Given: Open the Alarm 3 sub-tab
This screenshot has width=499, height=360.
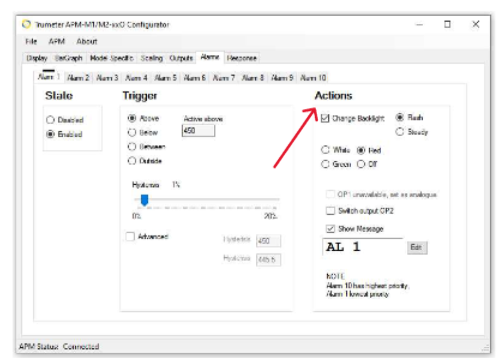Looking at the screenshot, I should pyautogui.click(x=107, y=78).
